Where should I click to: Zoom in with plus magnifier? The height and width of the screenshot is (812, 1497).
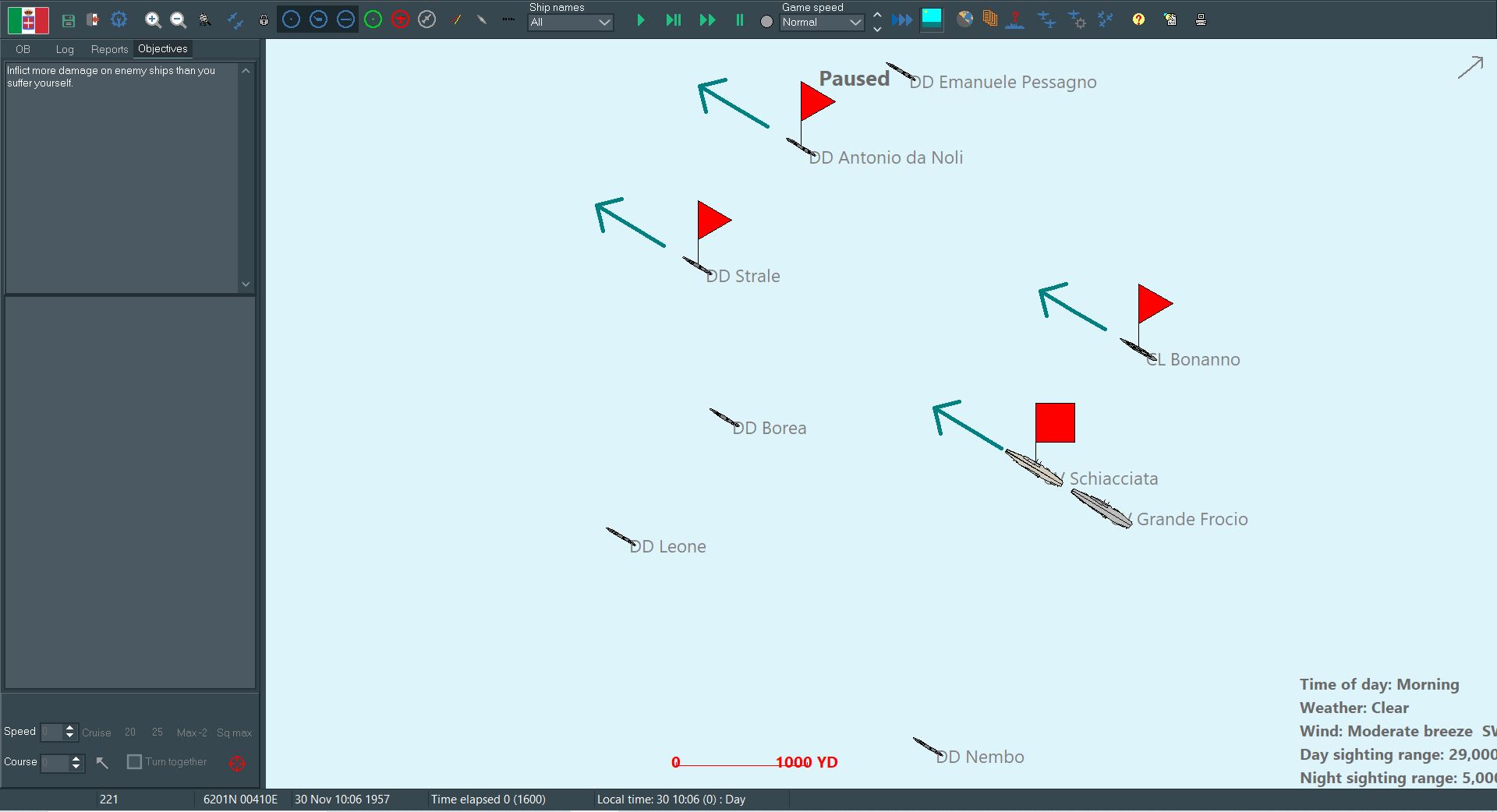pyautogui.click(x=154, y=20)
